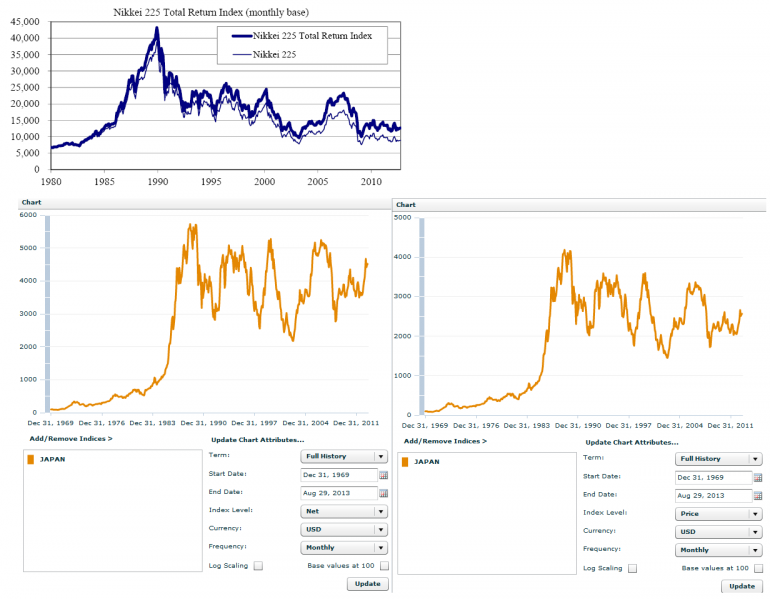
Task: Open the Index Level dropdown showing Price
Action: point(718,514)
